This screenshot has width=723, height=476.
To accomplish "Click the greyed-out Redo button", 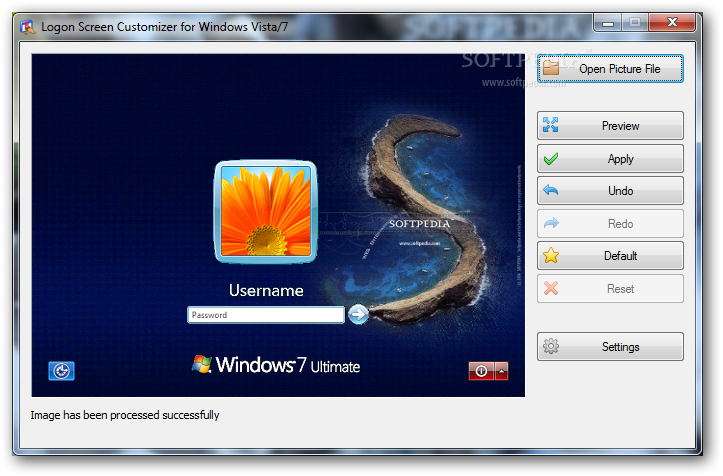I will tap(610, 224).
